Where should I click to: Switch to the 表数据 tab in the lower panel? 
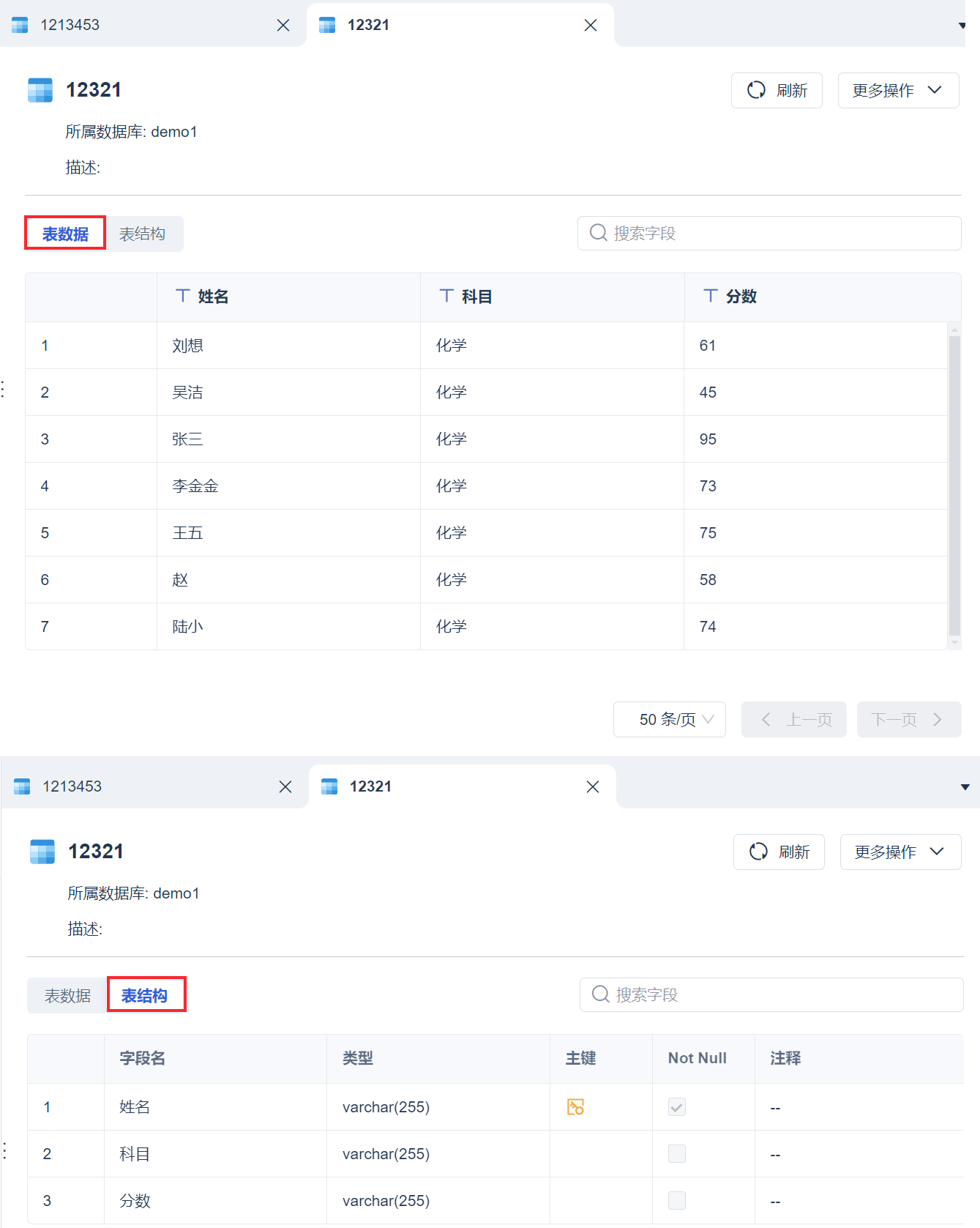pyautogui.click(x=67, y=995)
